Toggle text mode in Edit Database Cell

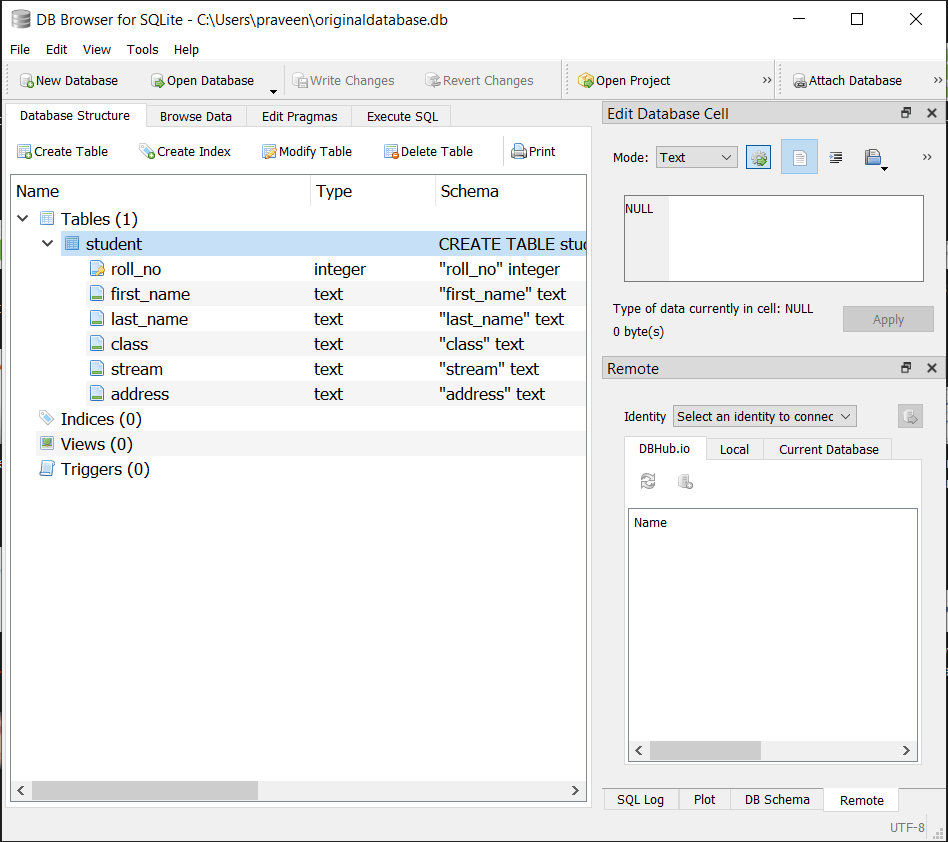(x=799, y=157)
